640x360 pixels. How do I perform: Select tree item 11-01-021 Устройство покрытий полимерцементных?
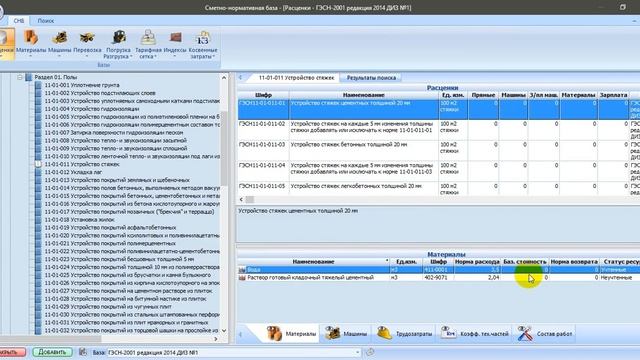pyautogui.click(x=110, y=243)
